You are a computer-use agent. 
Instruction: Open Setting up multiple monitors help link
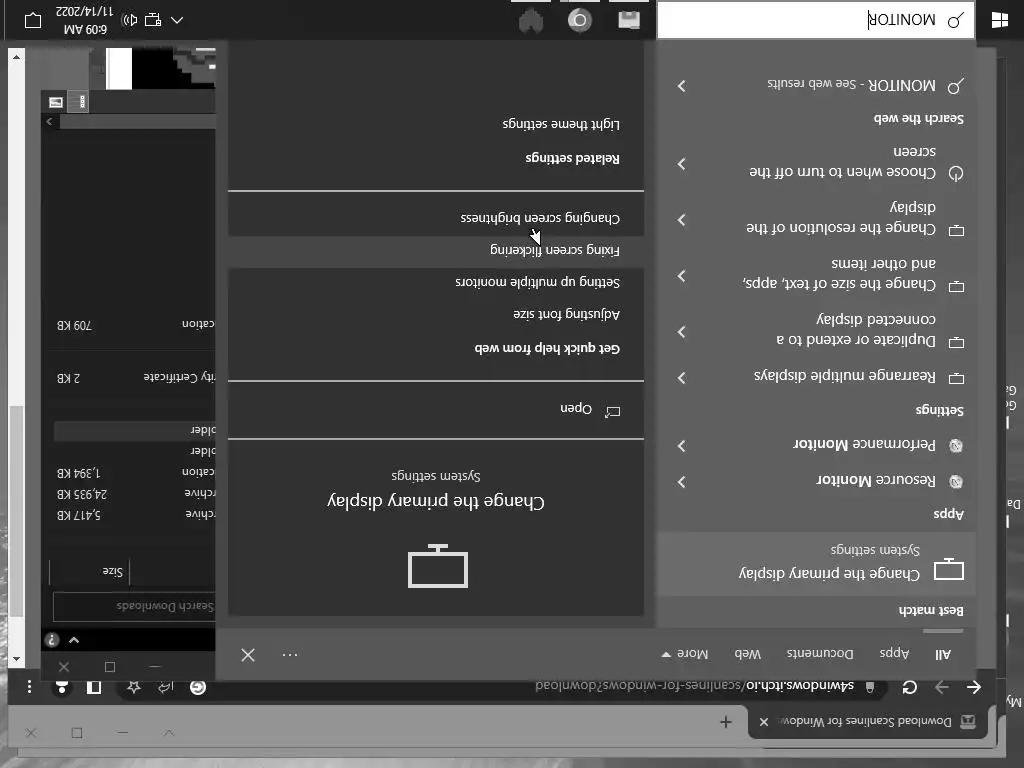537,282
